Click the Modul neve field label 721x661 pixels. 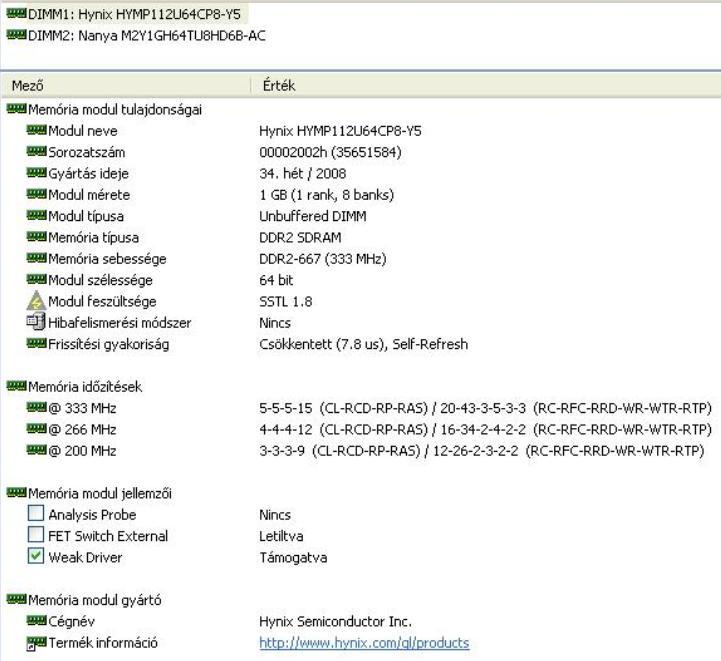83,131
